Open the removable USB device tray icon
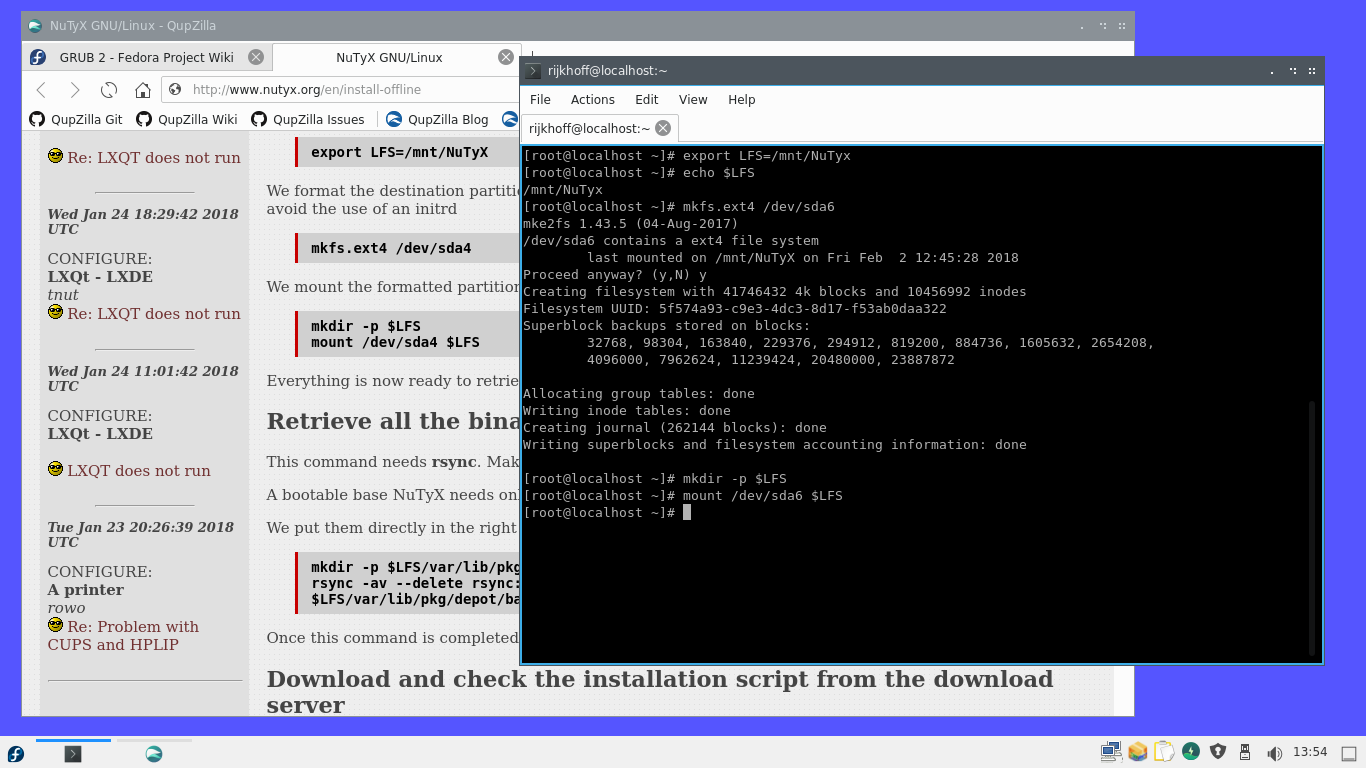Image resolution: width=1366 pixels, height=768 pixels. 1245,752
